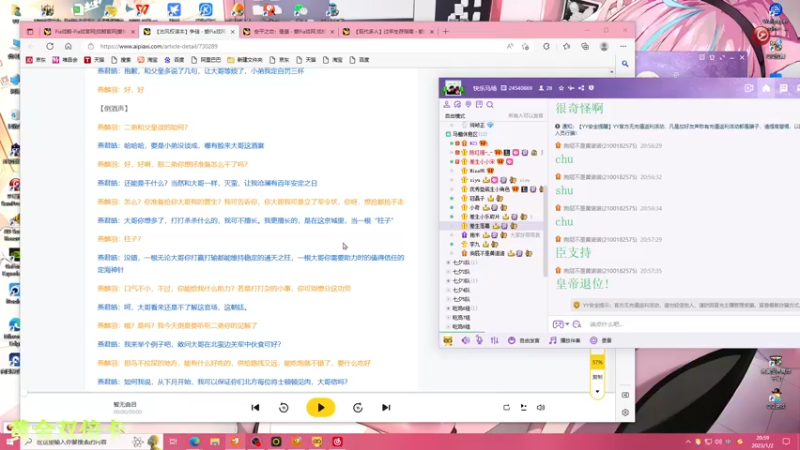The image size is (800, 450).
Task: Click the YY location pin icon
Action: coord(468,105)
